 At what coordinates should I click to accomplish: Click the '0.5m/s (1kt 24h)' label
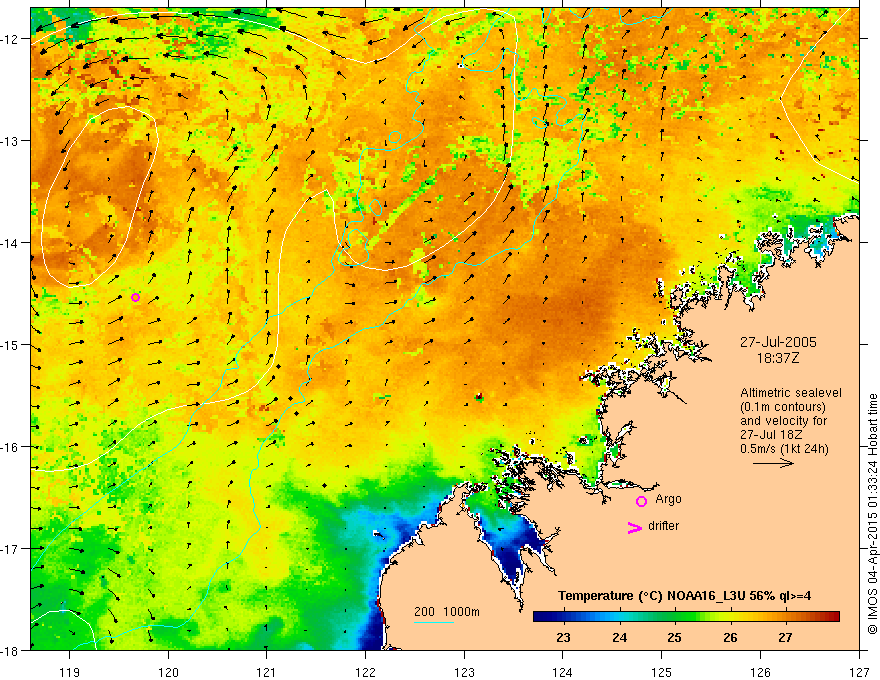[x=784, y=449]
